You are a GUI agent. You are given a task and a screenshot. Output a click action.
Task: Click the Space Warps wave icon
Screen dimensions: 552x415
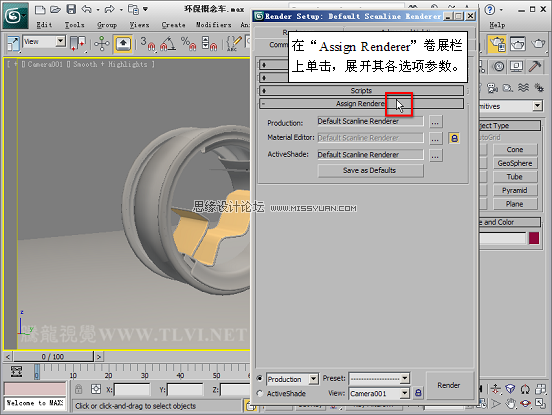click(x=523, y=87)
